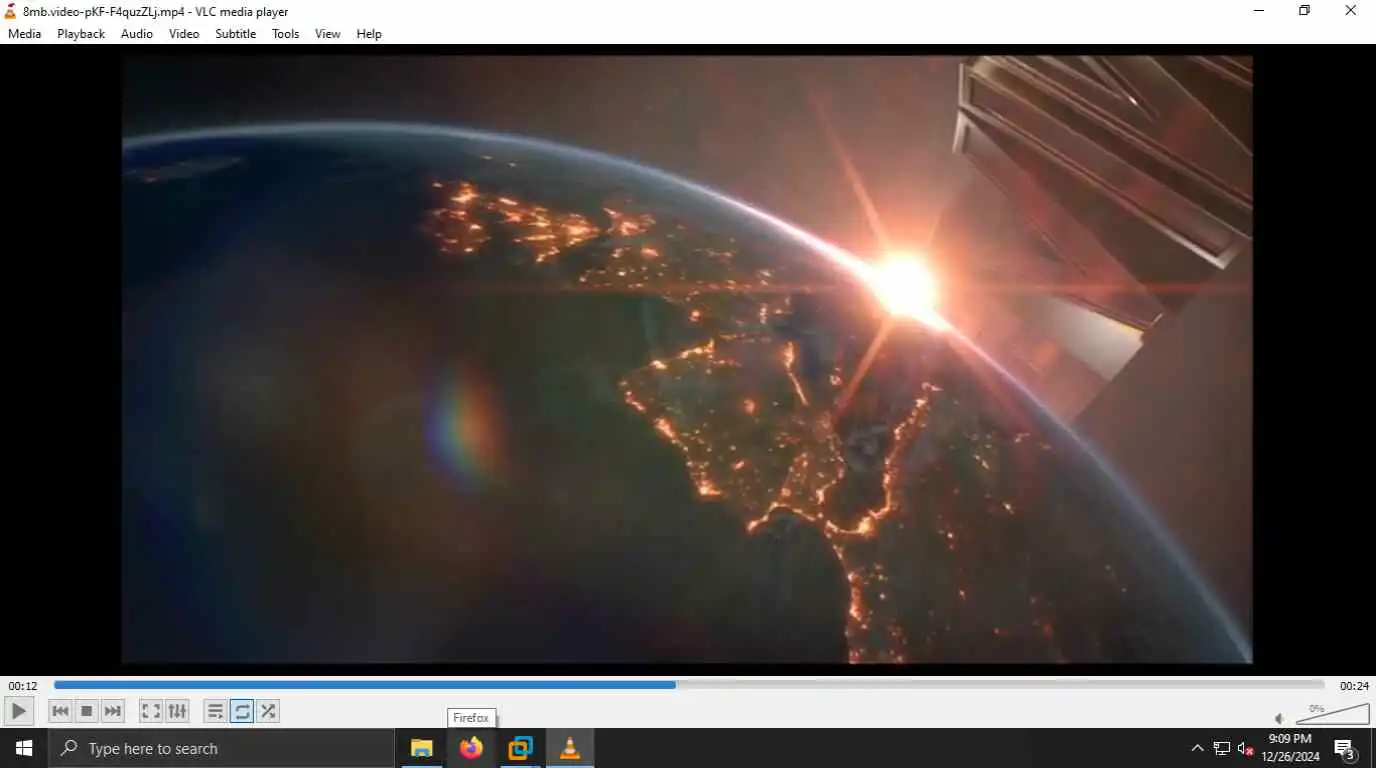1376x768 pixels.
Task: Restore down the VLC window
Action: pos(1304,11)
